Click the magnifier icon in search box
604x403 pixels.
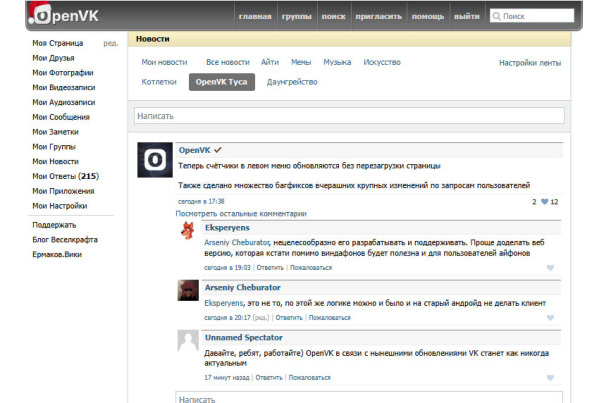(497, 16)
